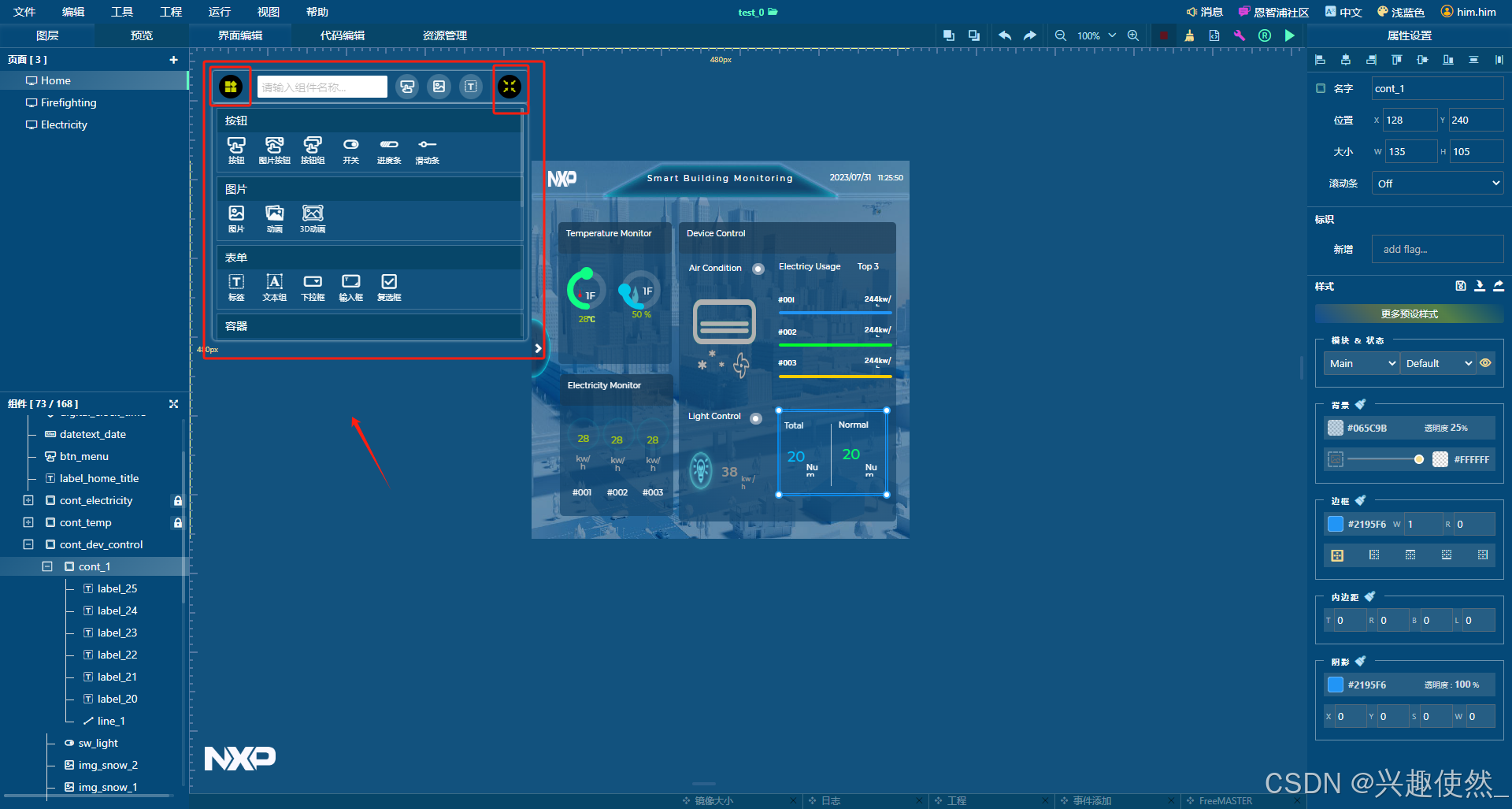The image size is (1512, 809).
Task: Close the components tree panel
Action: coord(173,404)
